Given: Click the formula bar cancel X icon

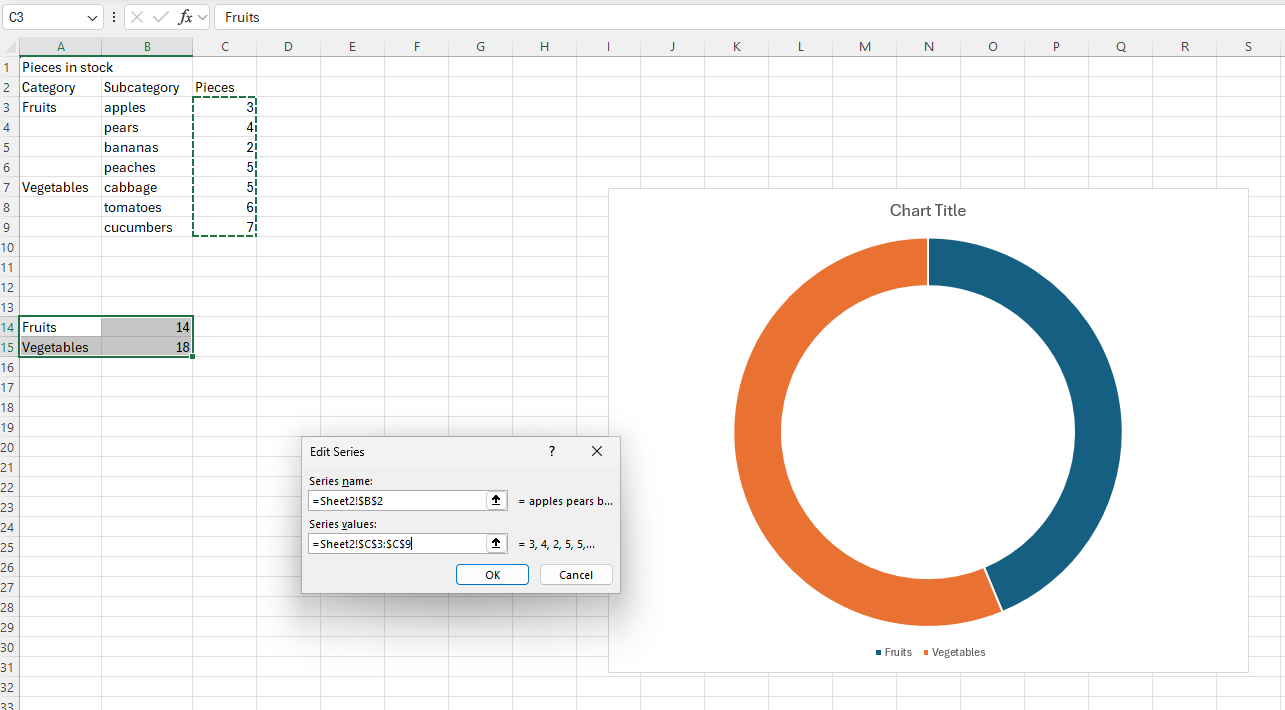Looking at the screenshot, I should click(137, 17).
